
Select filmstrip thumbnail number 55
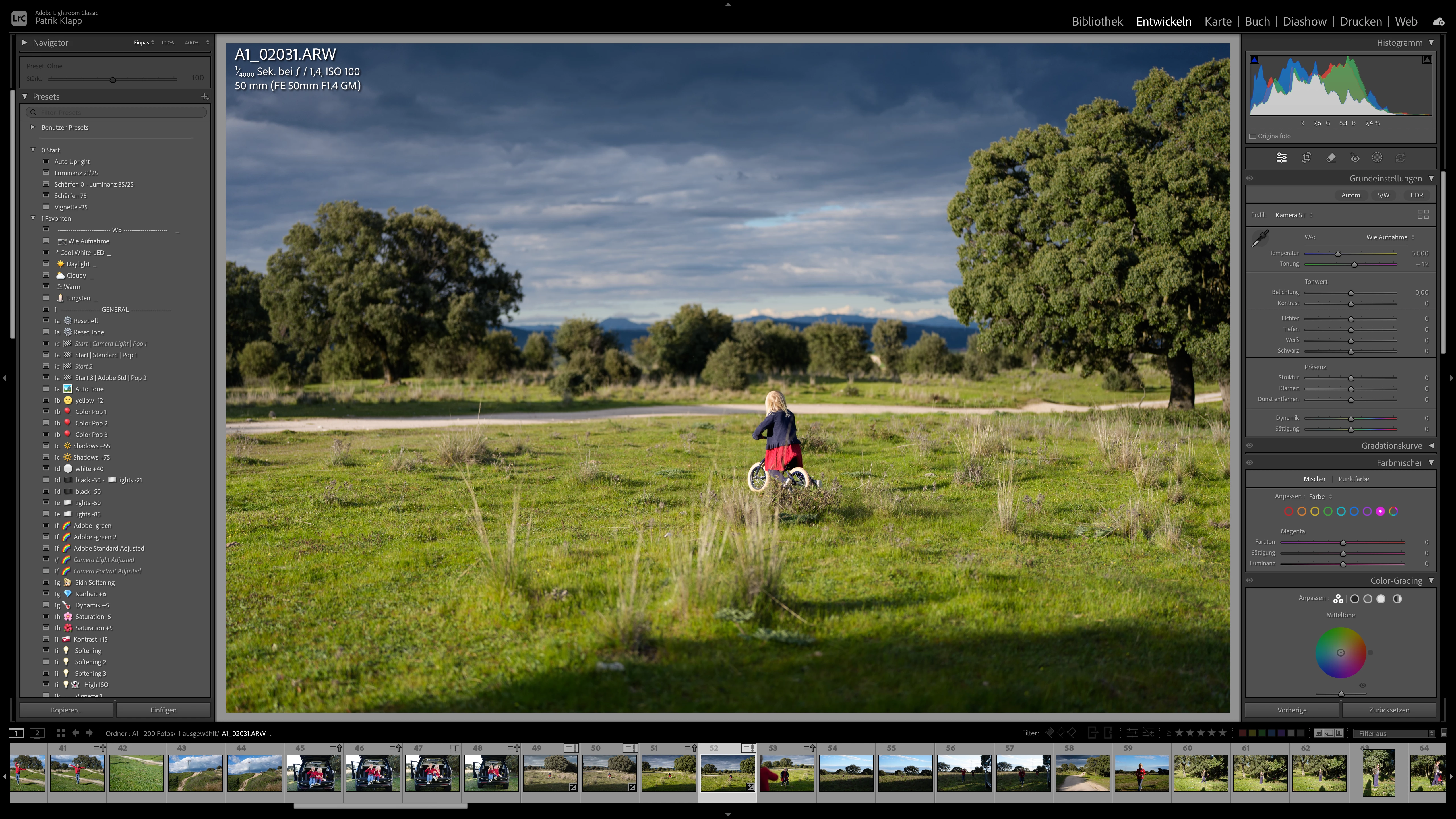coord(905,773)
